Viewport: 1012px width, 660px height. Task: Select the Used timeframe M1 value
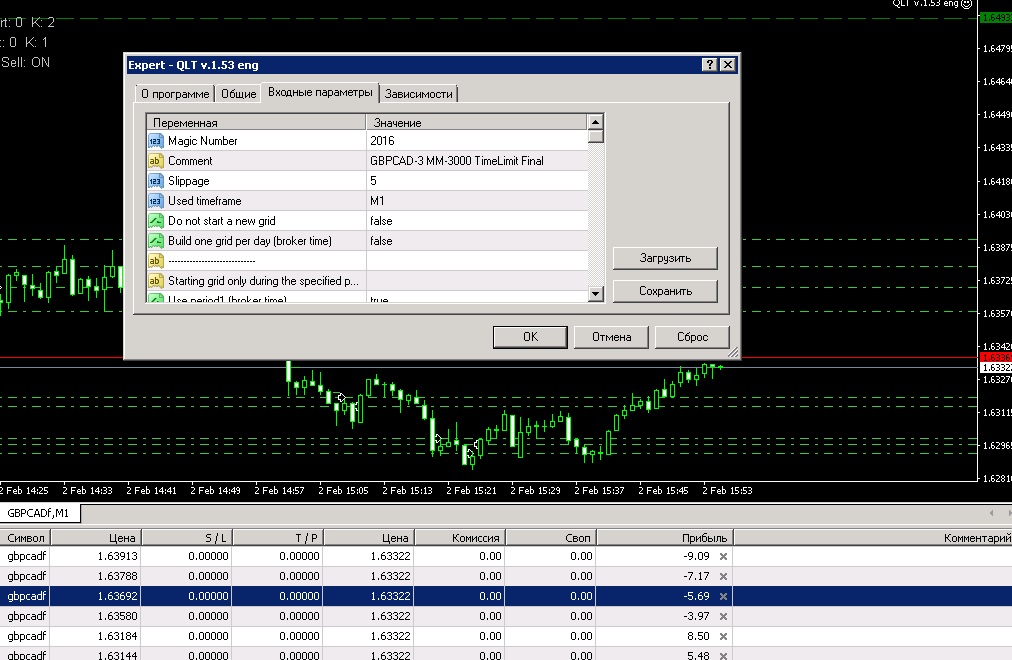[x=477, y=201]
